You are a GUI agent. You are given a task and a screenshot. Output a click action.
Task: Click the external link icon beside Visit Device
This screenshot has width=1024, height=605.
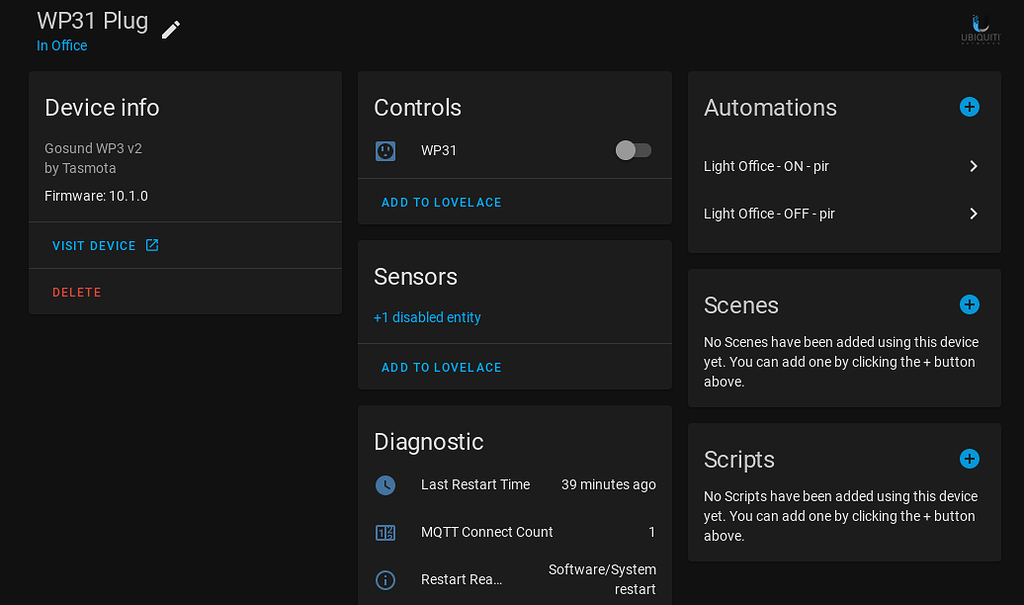tap(151, 244)
